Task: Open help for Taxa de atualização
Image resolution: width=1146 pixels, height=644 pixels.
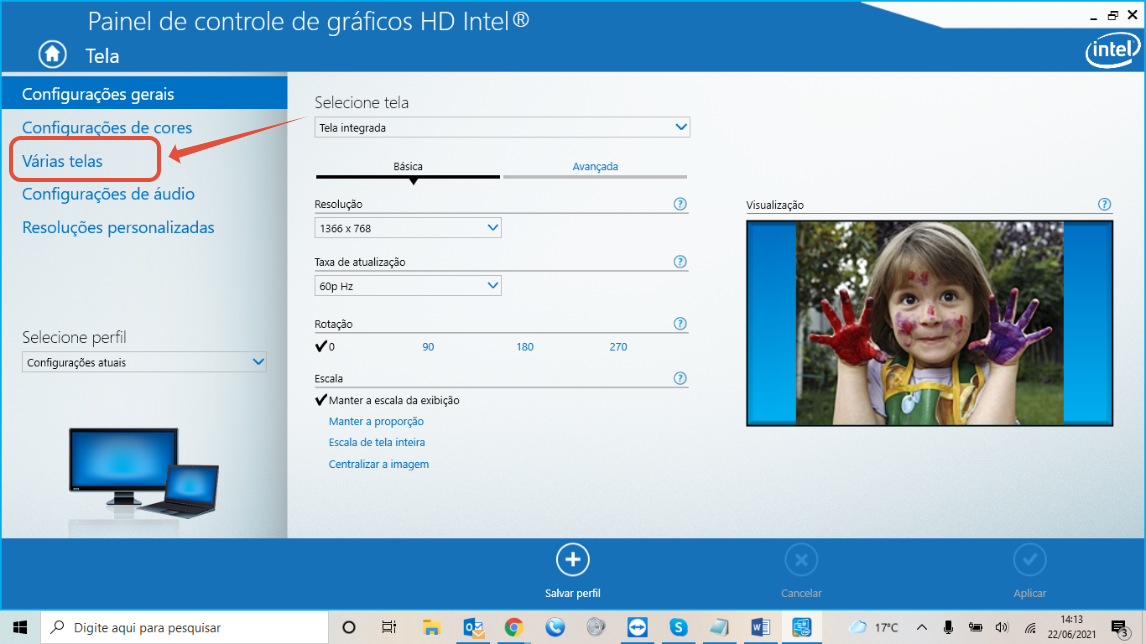Action: point(680,262)
